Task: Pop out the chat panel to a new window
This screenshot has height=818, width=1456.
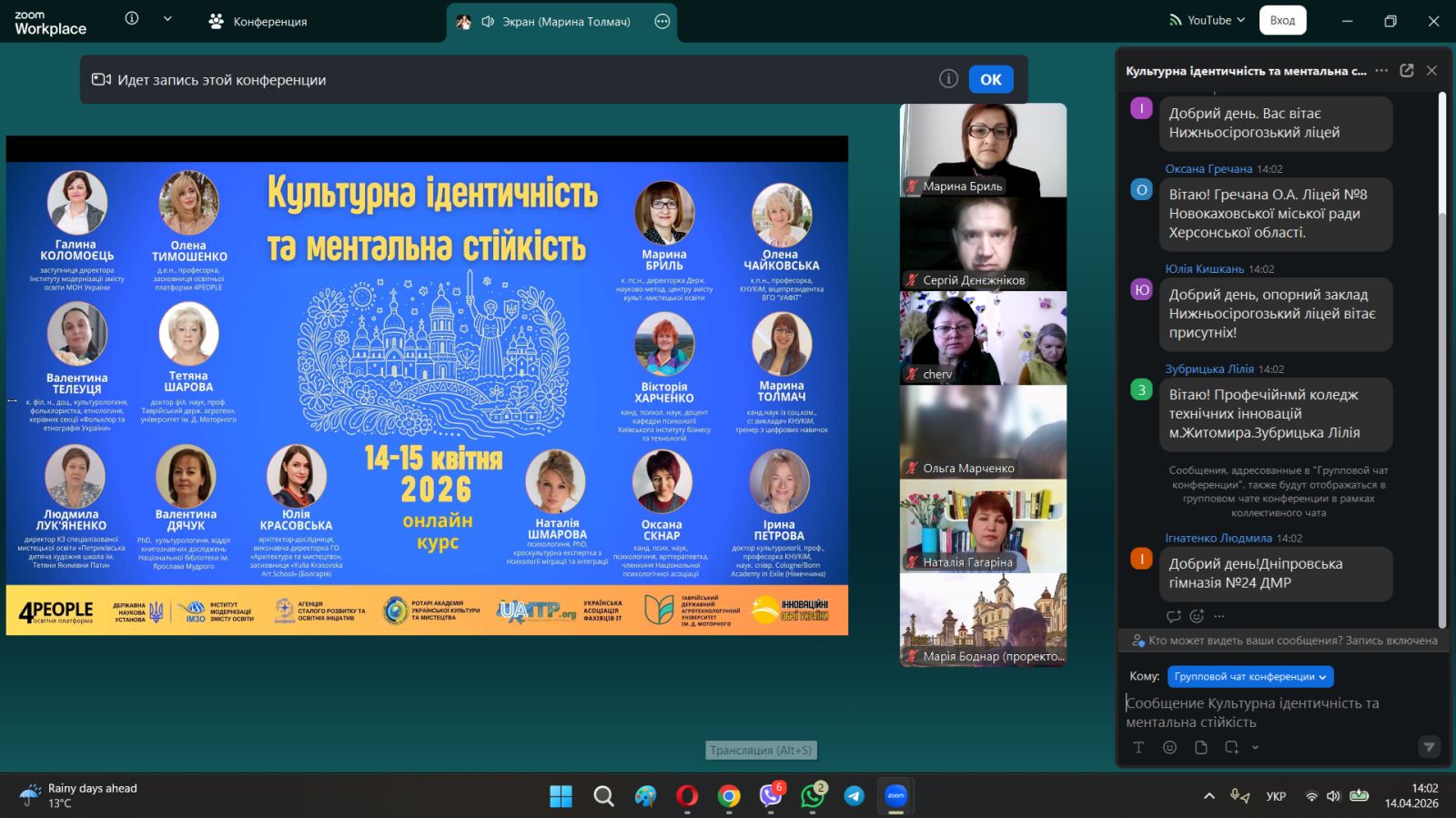Action: coord(1406,71)
